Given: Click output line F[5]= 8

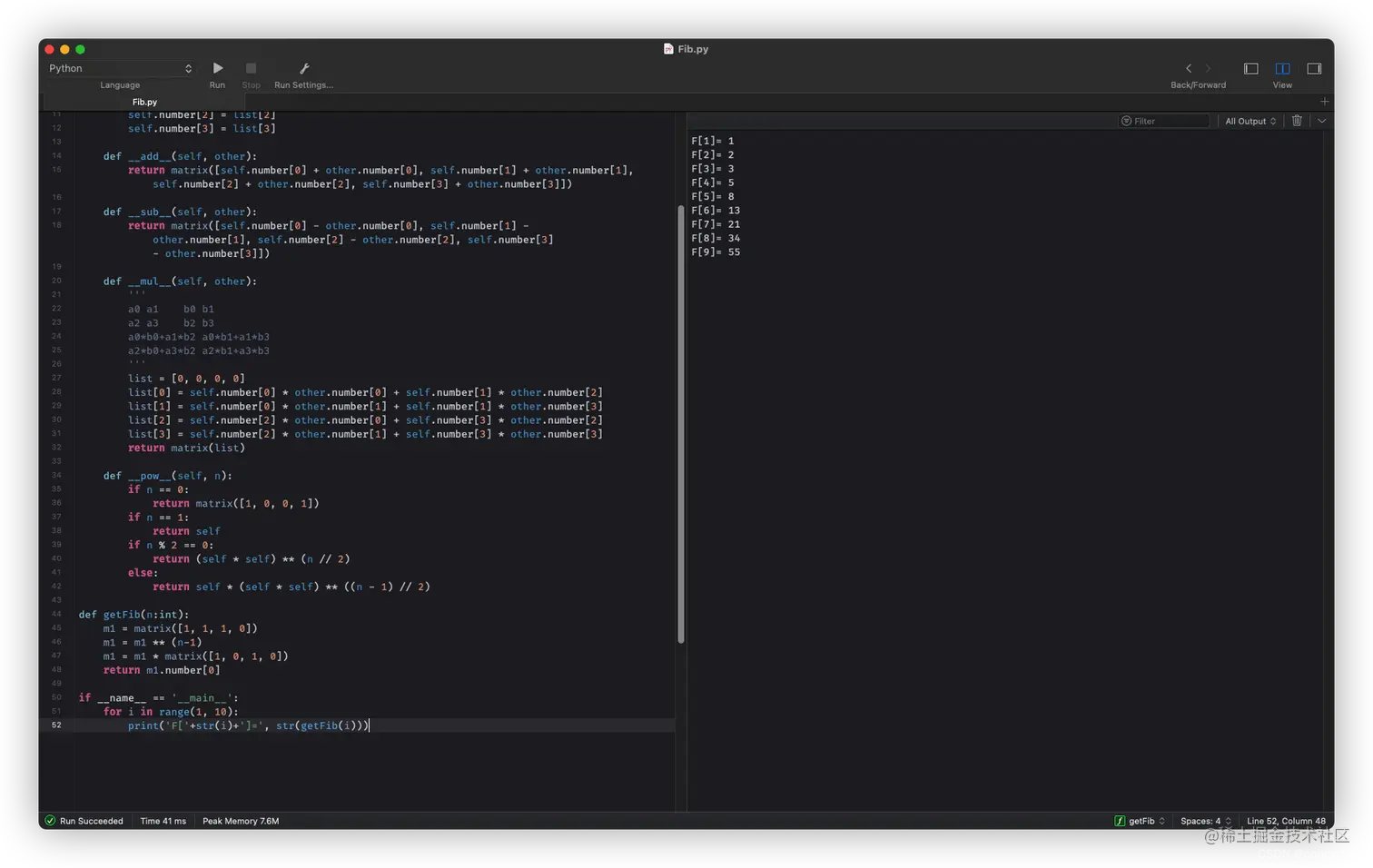Looking at the screenshot, I should click(713, 196).
